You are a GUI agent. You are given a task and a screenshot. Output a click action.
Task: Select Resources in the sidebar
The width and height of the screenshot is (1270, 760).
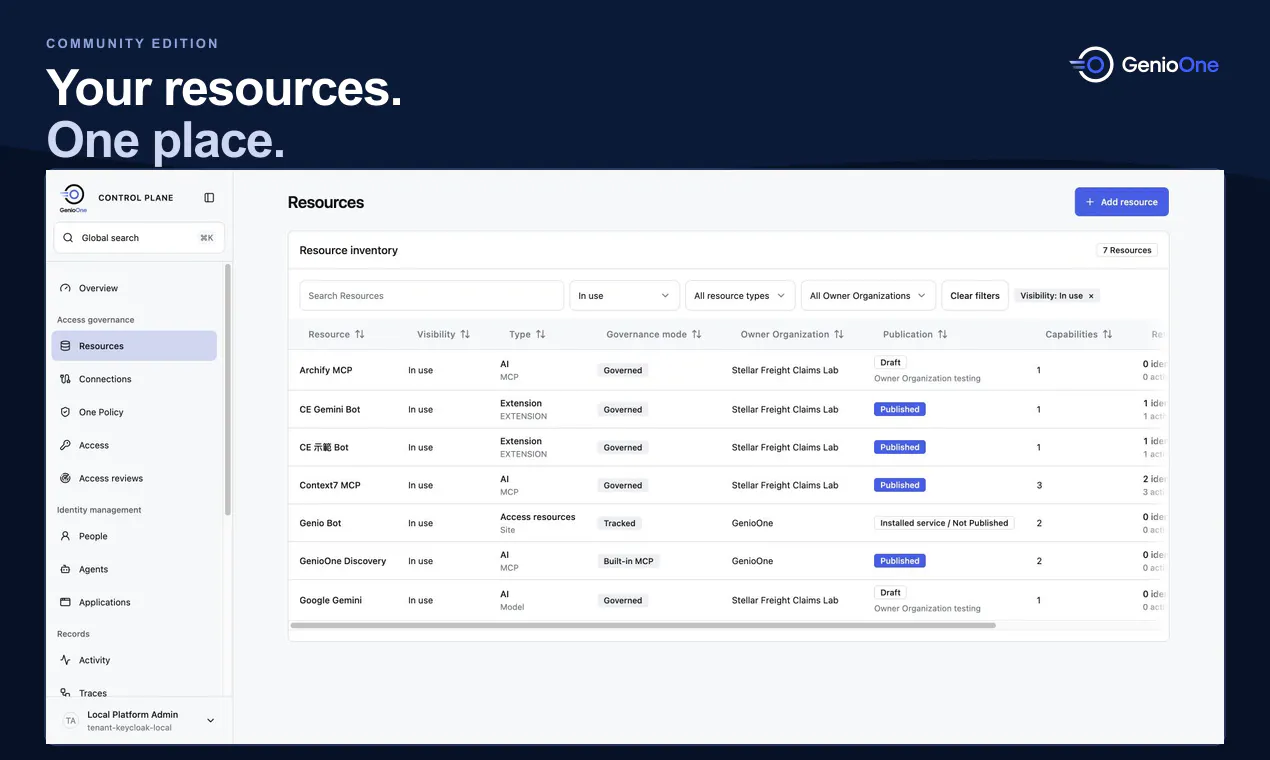click(x=134, y=346)
